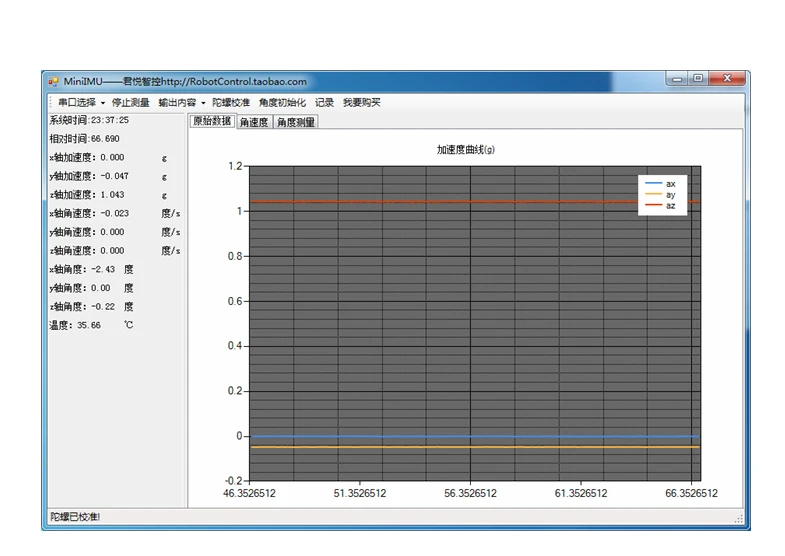Click the toolbar drag grip handle
This screenshot has height=556, width=785.
50,102
